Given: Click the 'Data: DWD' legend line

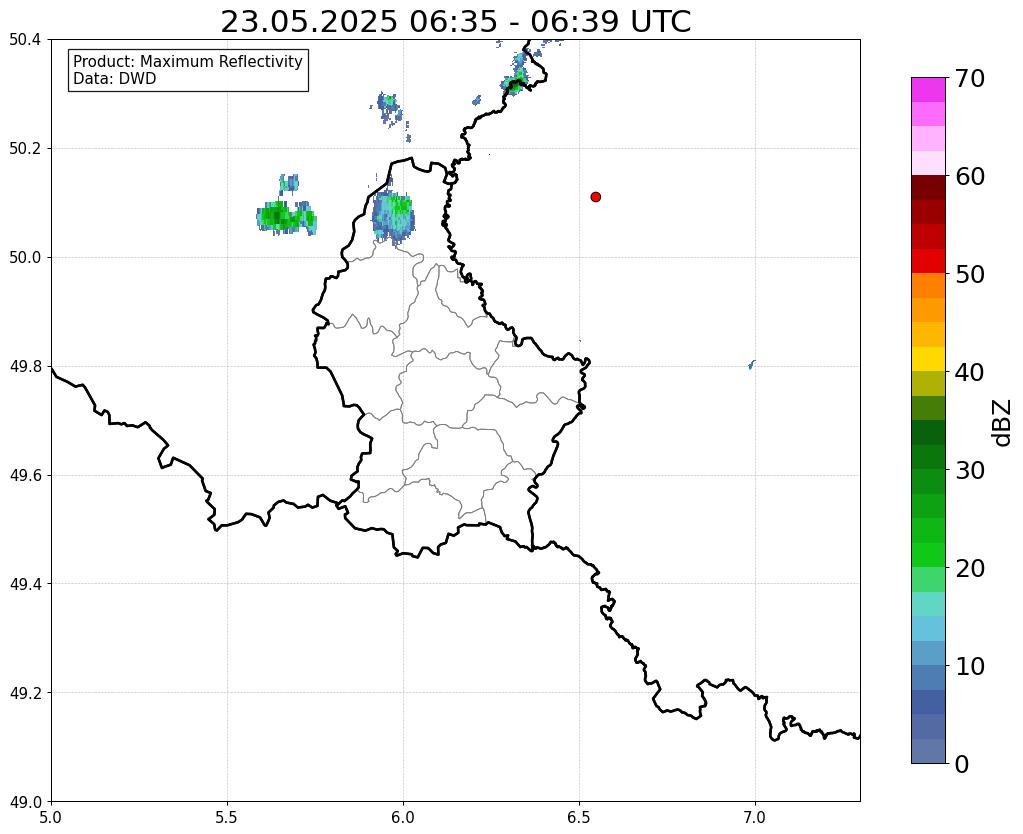Looking at the screenshot, I should coord(115,79).
